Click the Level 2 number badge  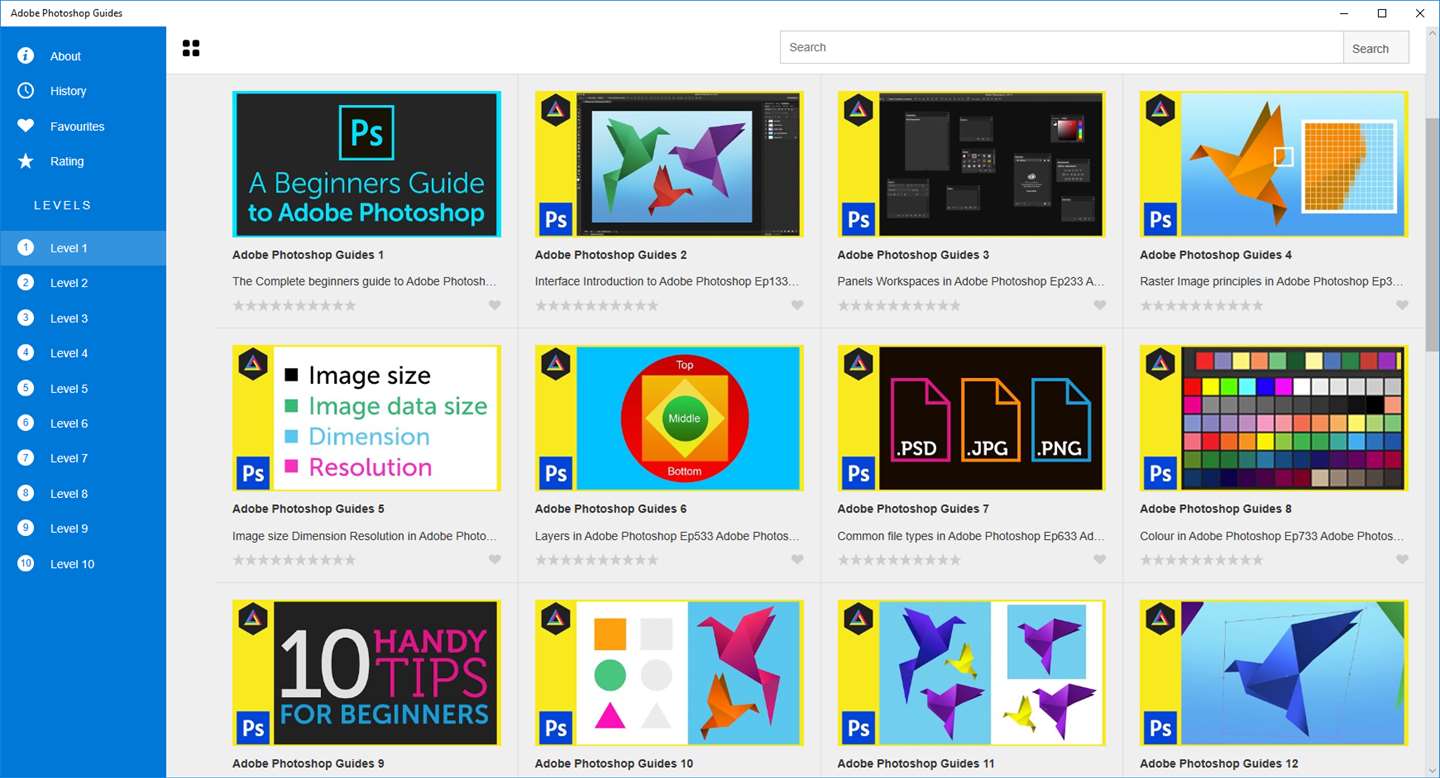[x=26, y=283]
